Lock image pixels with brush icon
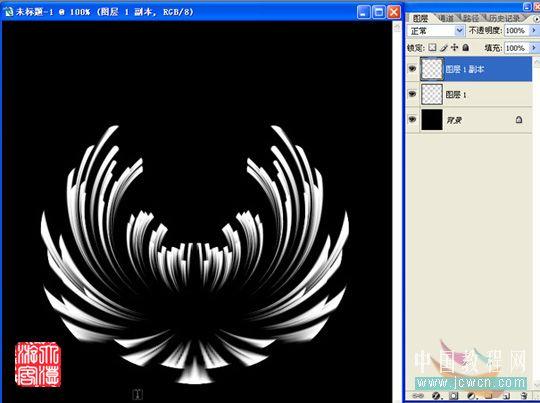Image resolution: width=540 pixels, height=403 pixels. pos(444,47)
